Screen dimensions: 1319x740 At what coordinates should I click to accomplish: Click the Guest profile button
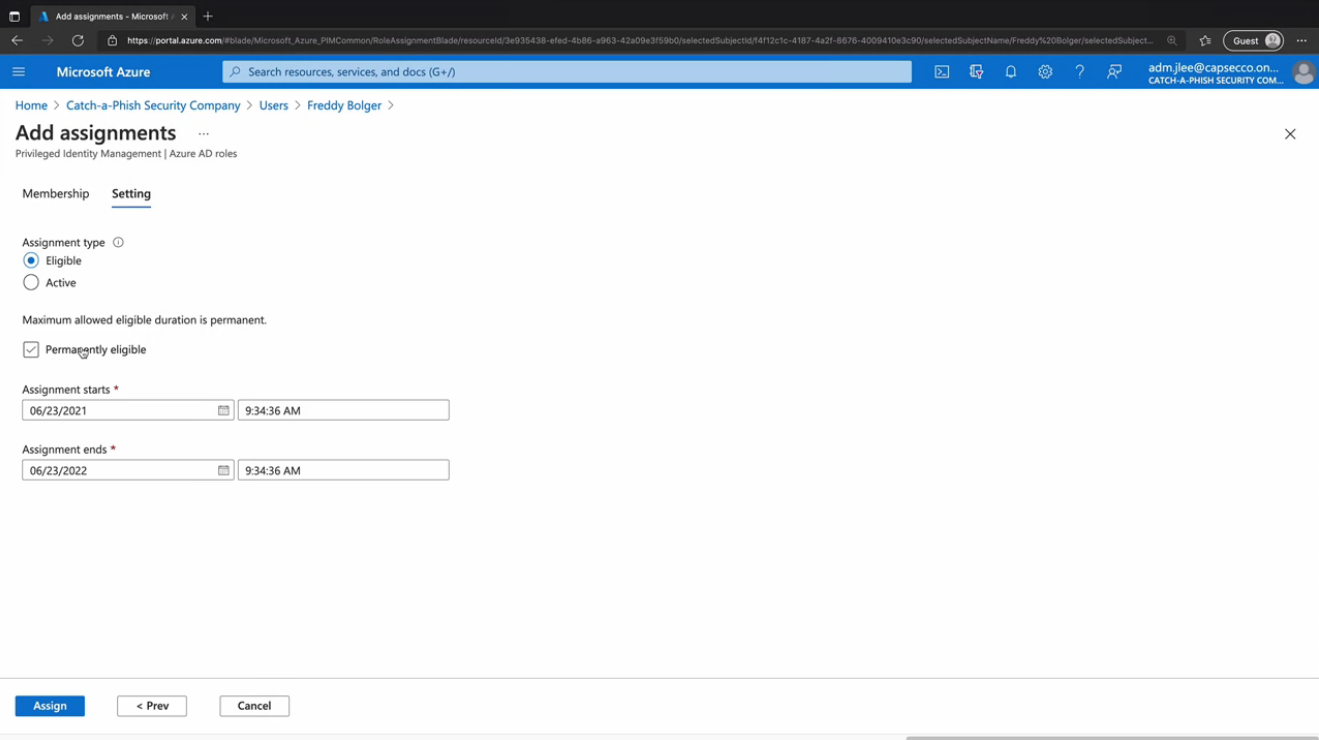1253,41
